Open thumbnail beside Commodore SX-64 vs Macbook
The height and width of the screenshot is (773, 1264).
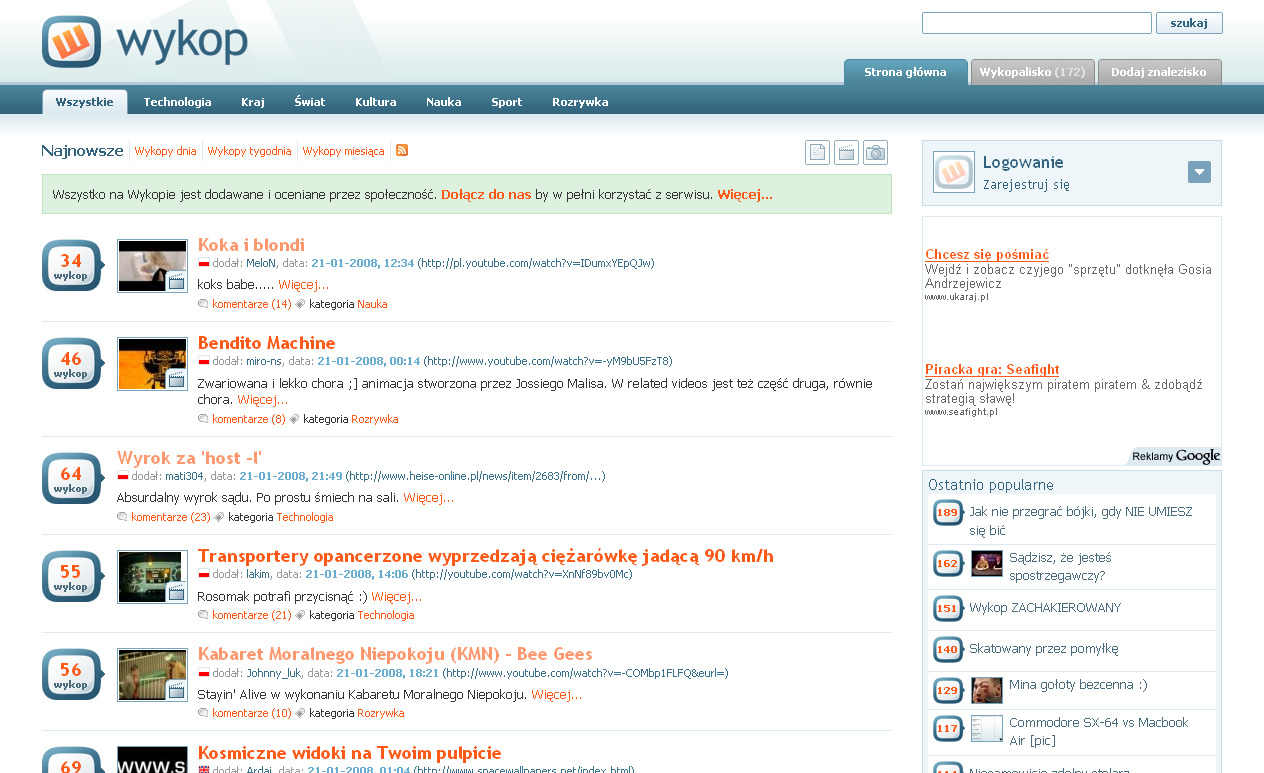(x=987, y=729)
